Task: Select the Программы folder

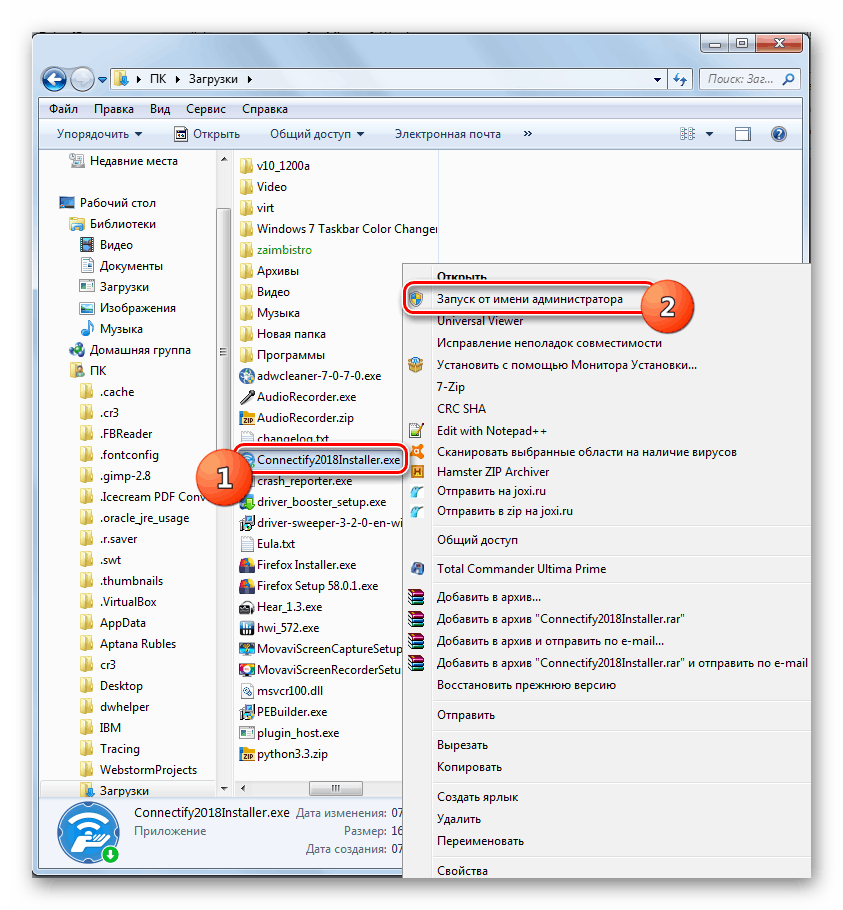Action: [x=291, y=355]
